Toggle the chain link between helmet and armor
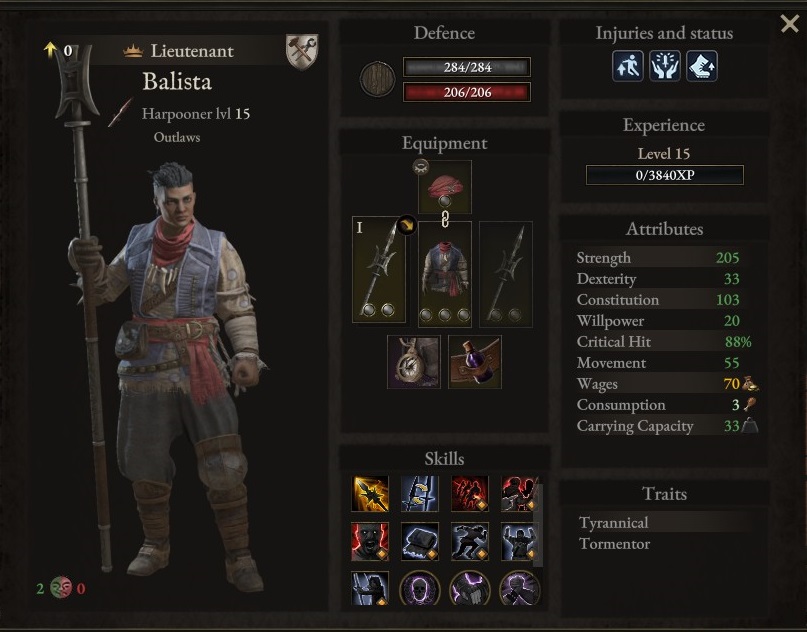The width and height of the screenshot is (807, 632). point(445,219)
